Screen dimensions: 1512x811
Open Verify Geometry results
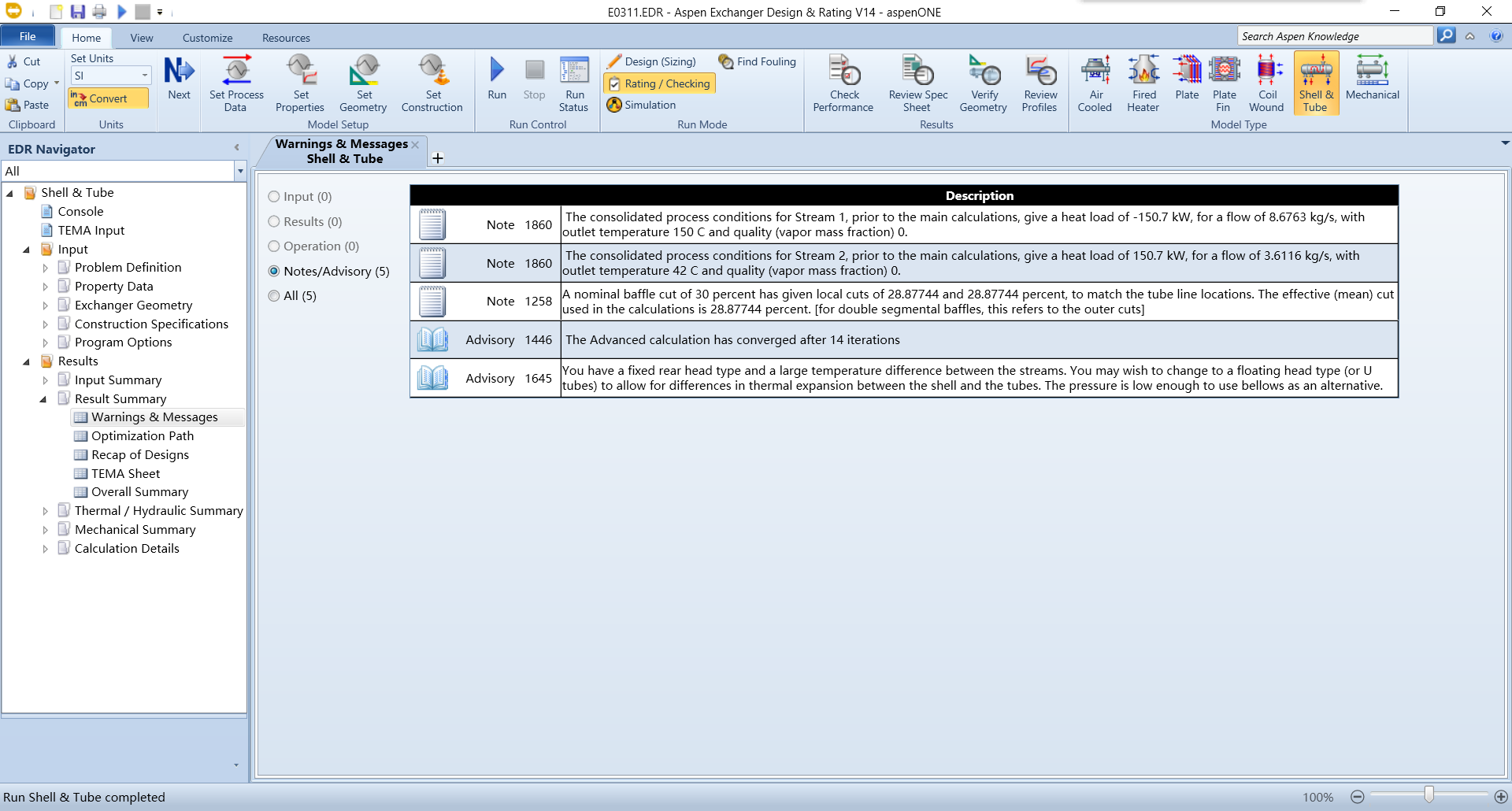click(x=984, y=83)
